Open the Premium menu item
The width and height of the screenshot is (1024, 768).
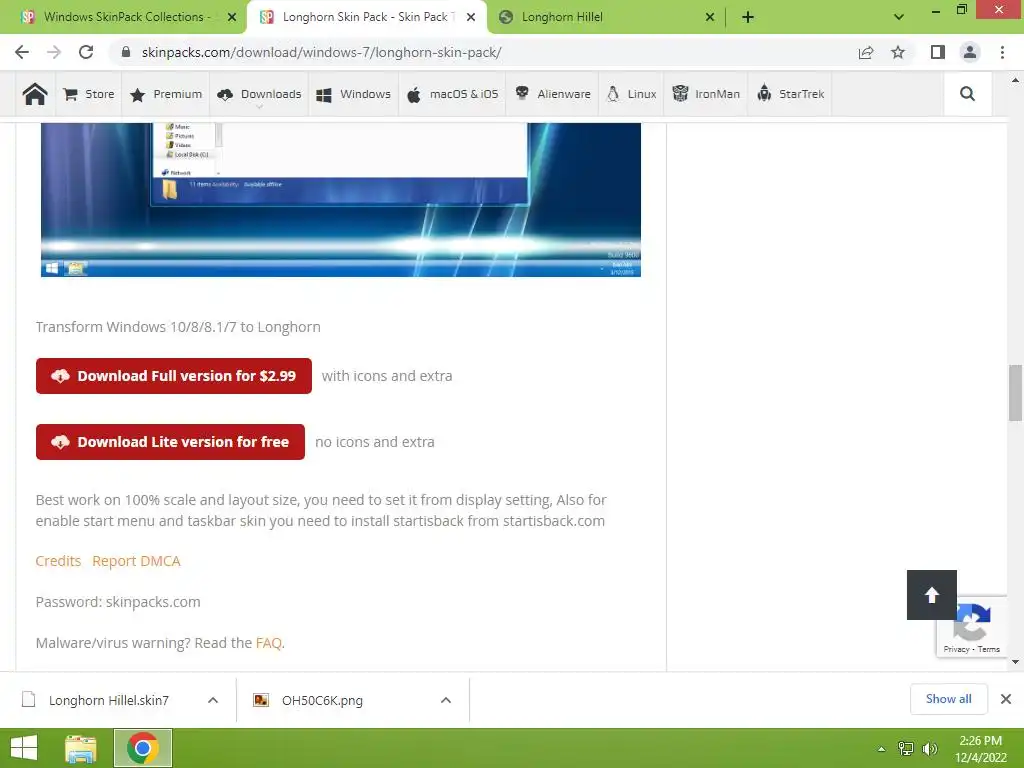[x=166, y=94]
